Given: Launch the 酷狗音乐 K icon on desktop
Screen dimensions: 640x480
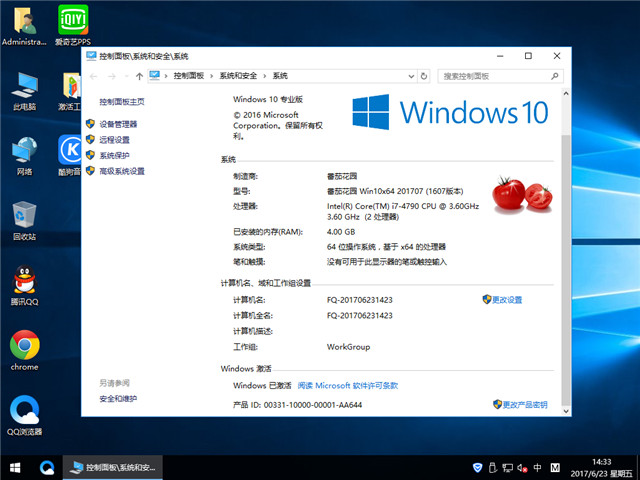Looking at the screenshot, I should pyautogui.click(x=71, y=155).
